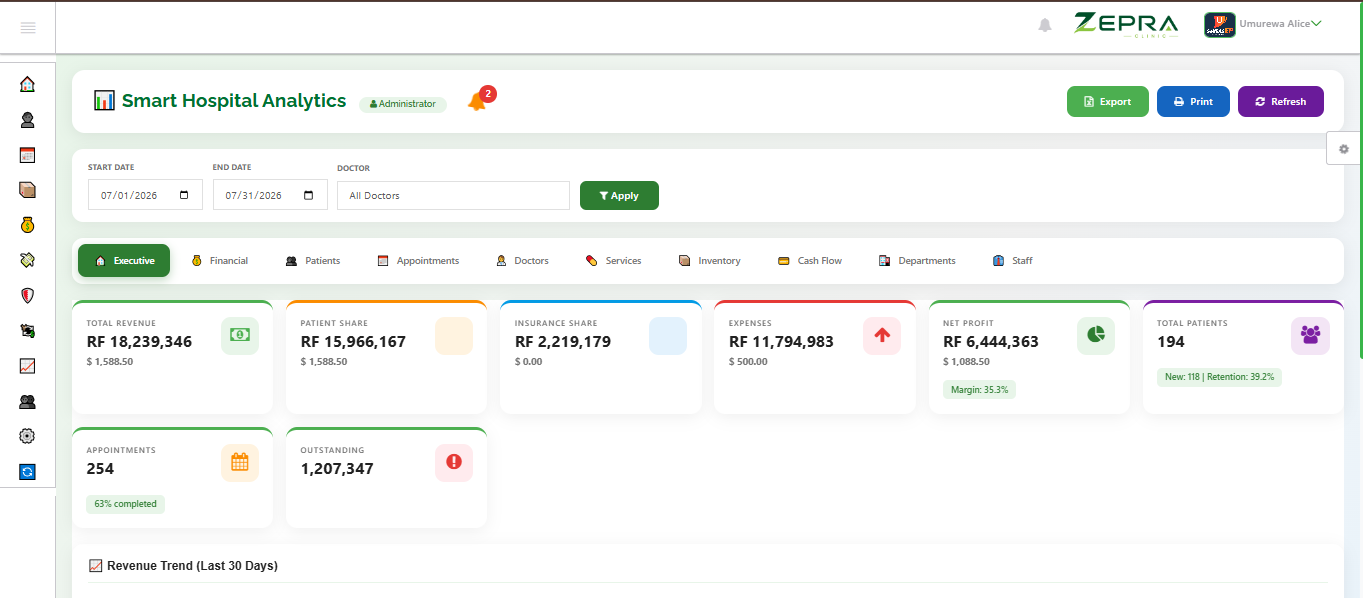The height and width of the screenshot is (598, 1363).
Task: Click the Start Date input field
Action: [145, 195]
